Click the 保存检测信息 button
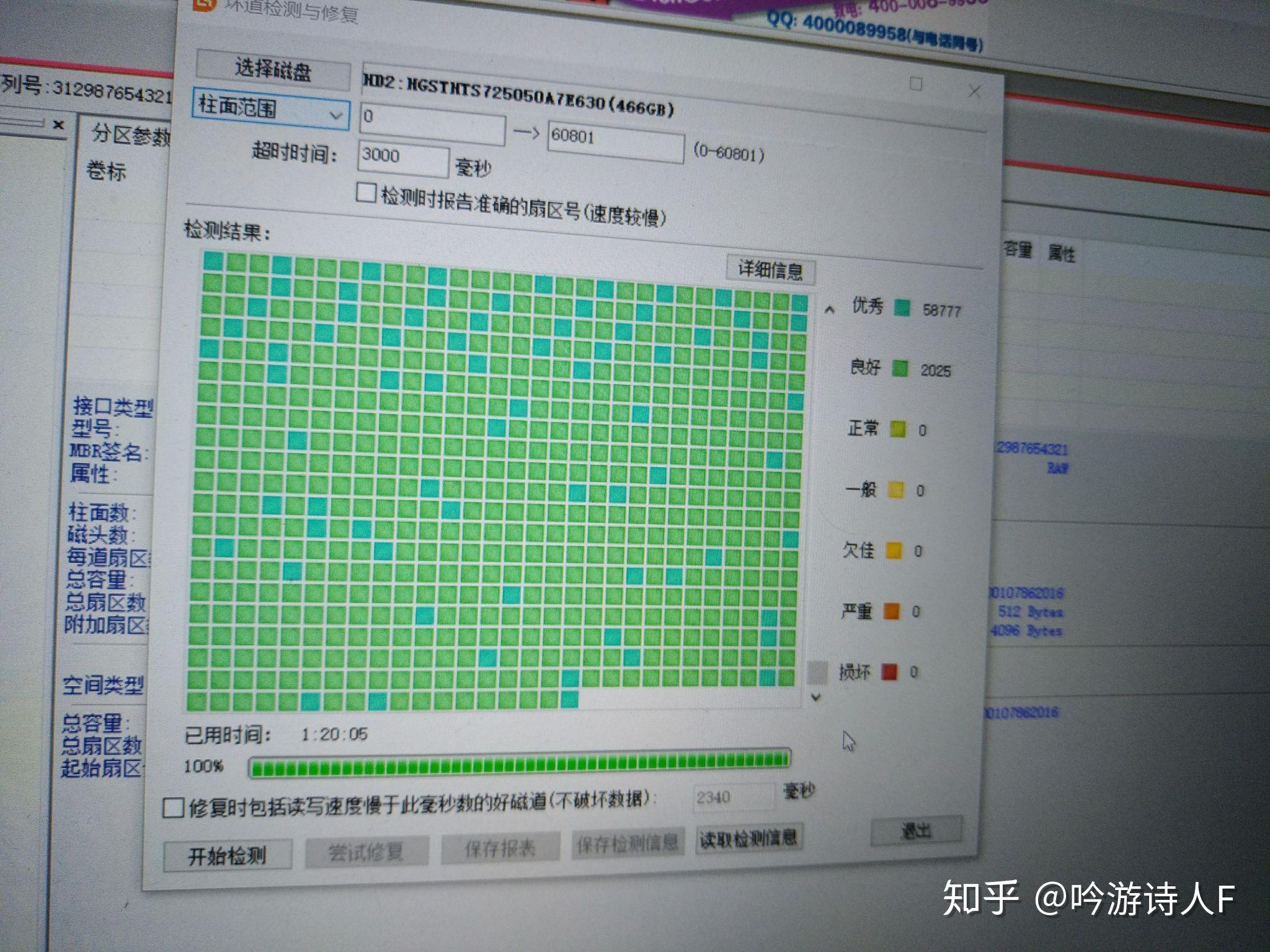Image resolution: width=1270 pixels, height=952 pixels. click(x=628, y=842)
